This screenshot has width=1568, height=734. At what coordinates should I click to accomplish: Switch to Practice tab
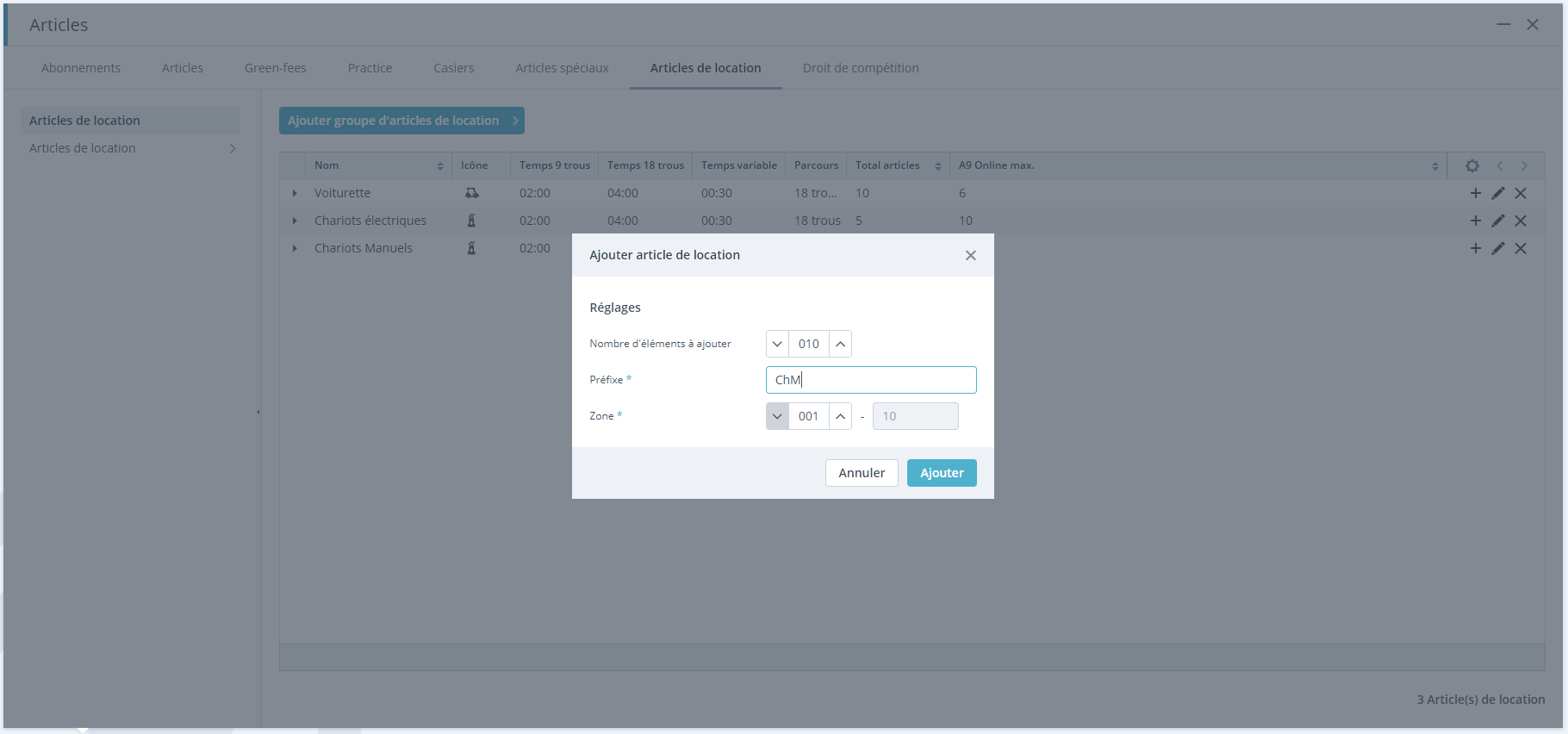click(x=370, y=68)
